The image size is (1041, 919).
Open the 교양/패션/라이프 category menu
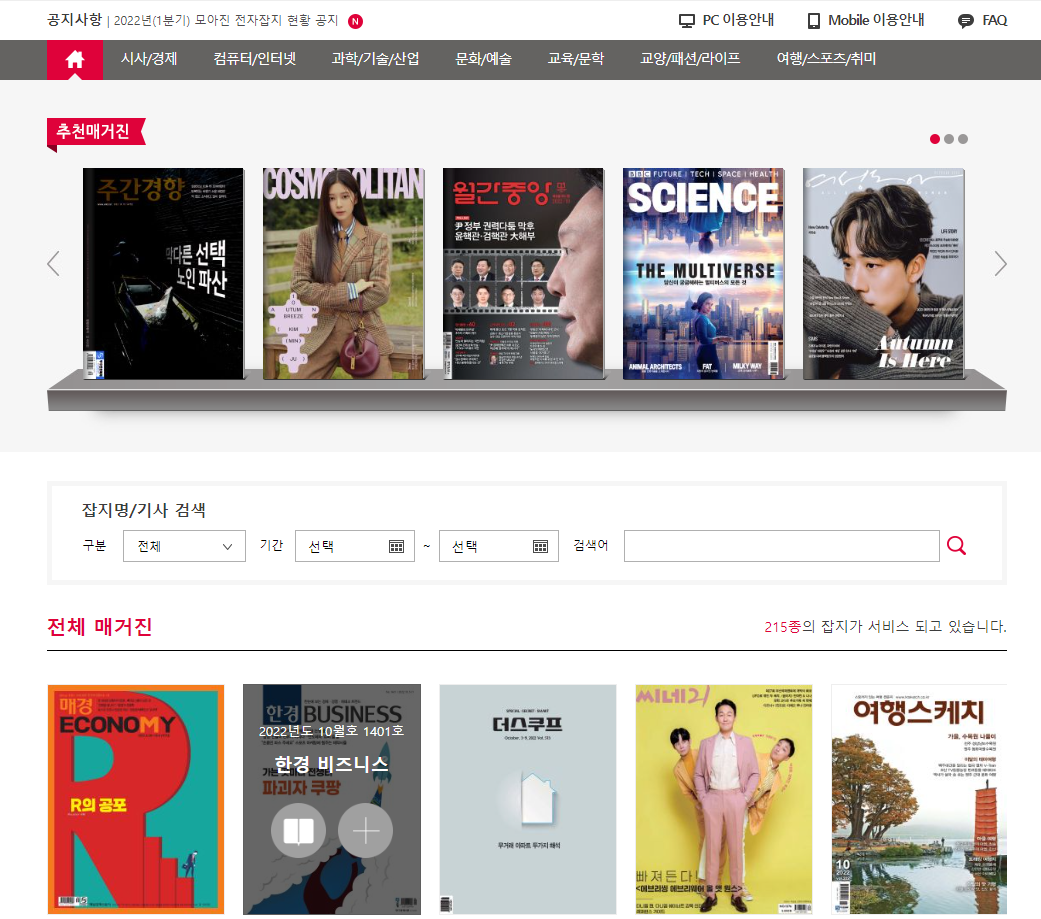690,59
